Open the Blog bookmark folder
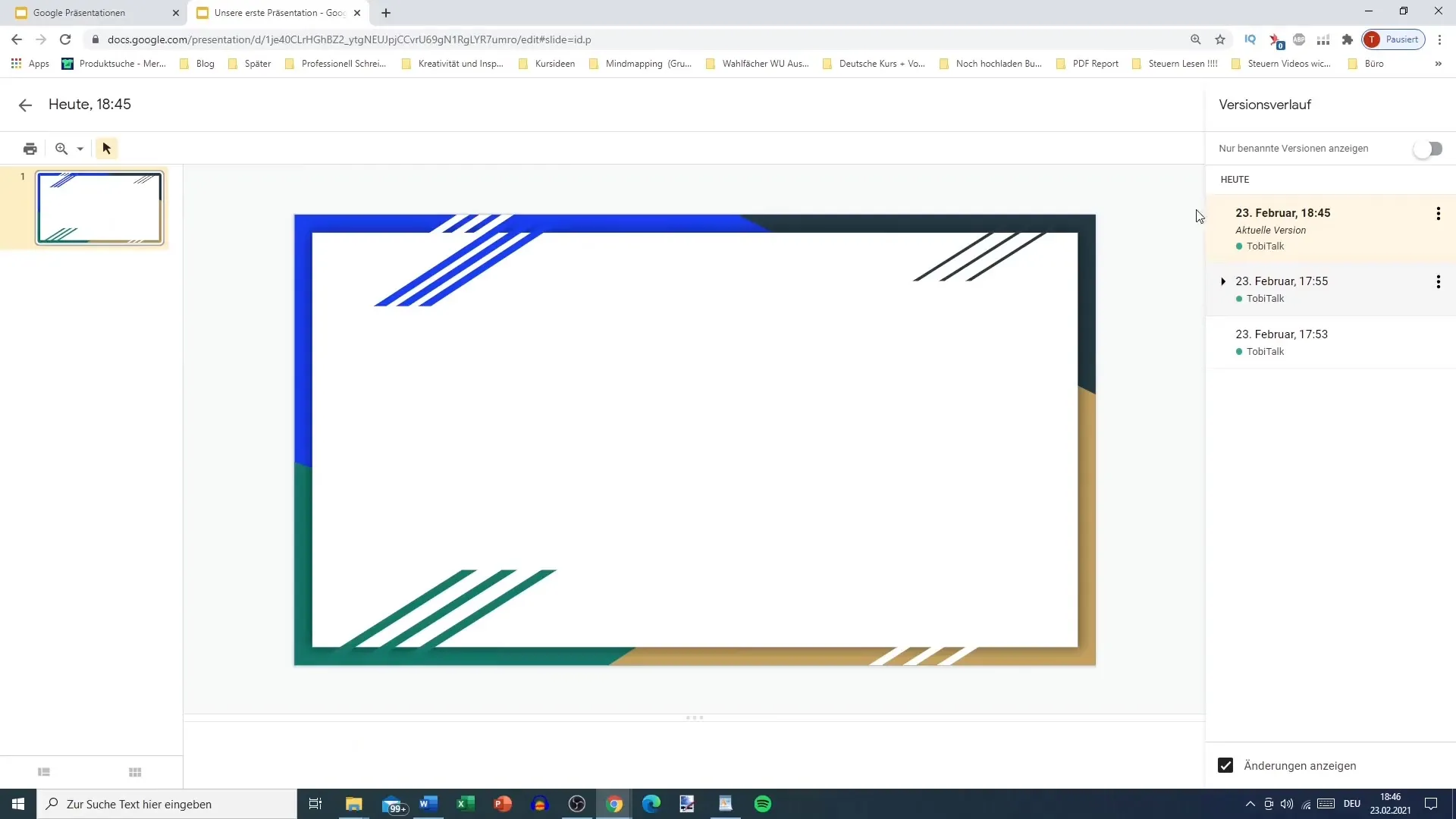The width and height of the screenshot is (1456, 819). (x=197, y=64)
